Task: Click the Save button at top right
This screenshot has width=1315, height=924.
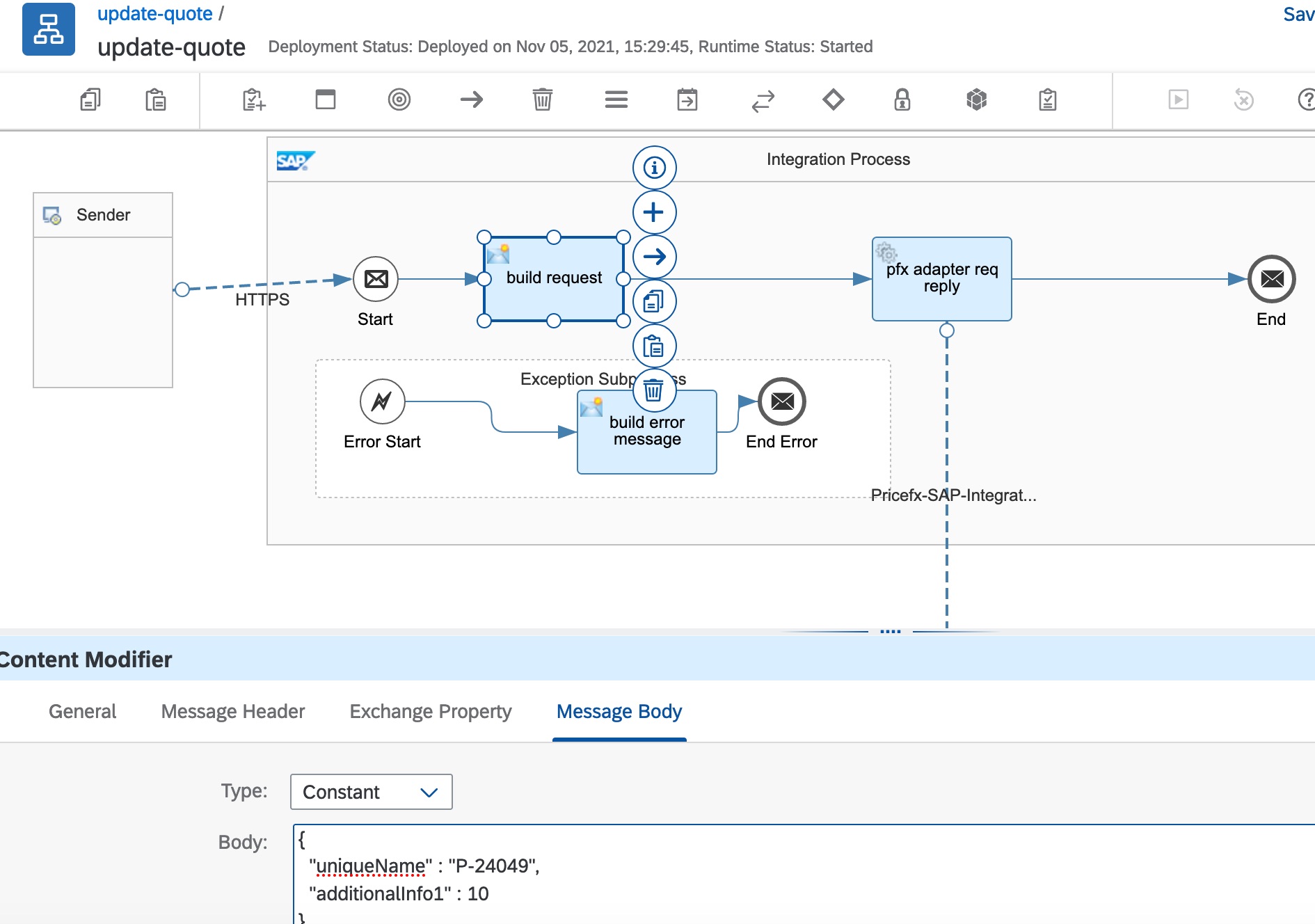Action: (1298, 14)
